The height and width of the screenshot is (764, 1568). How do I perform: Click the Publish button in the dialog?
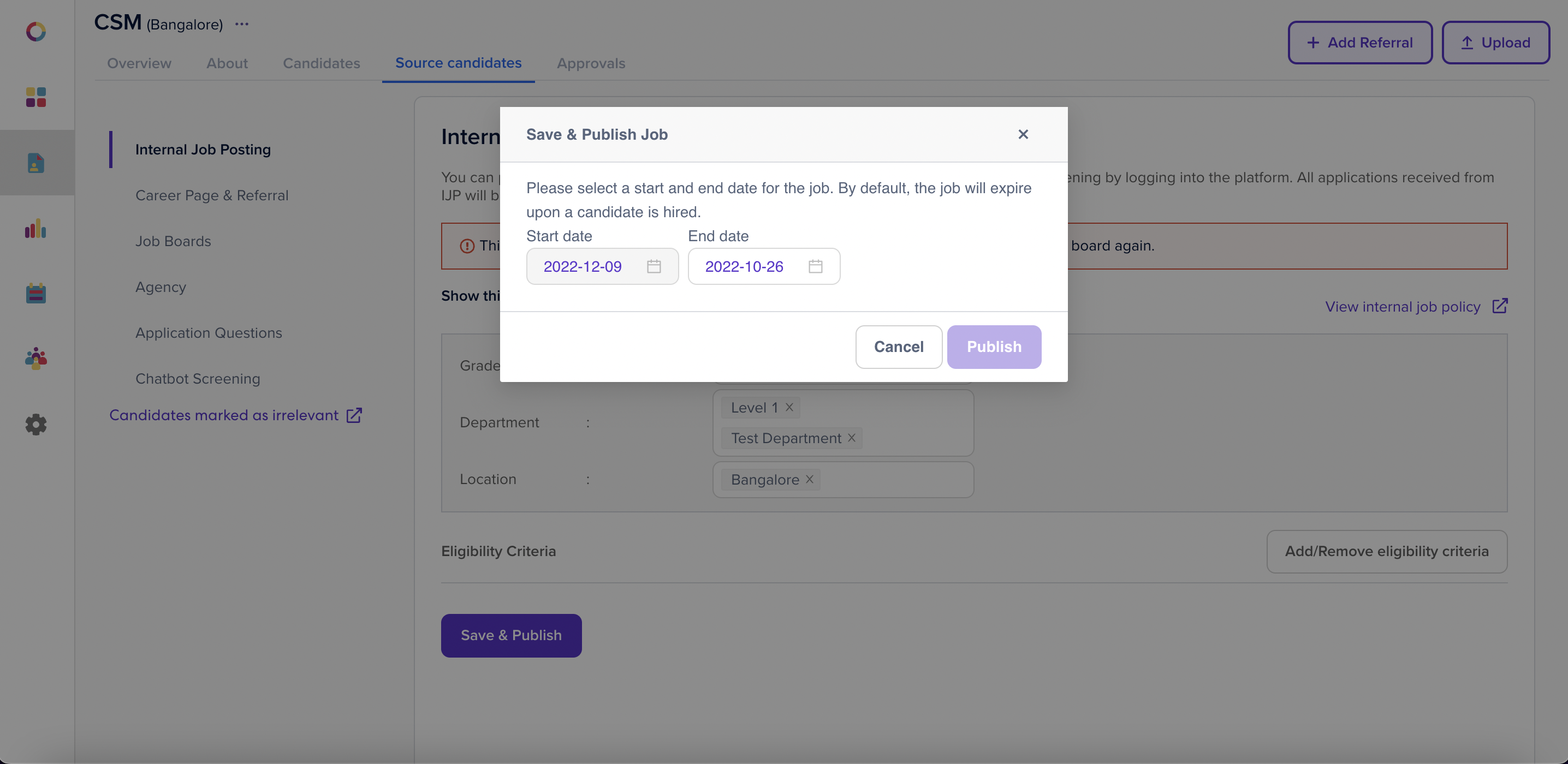point(994,347)
